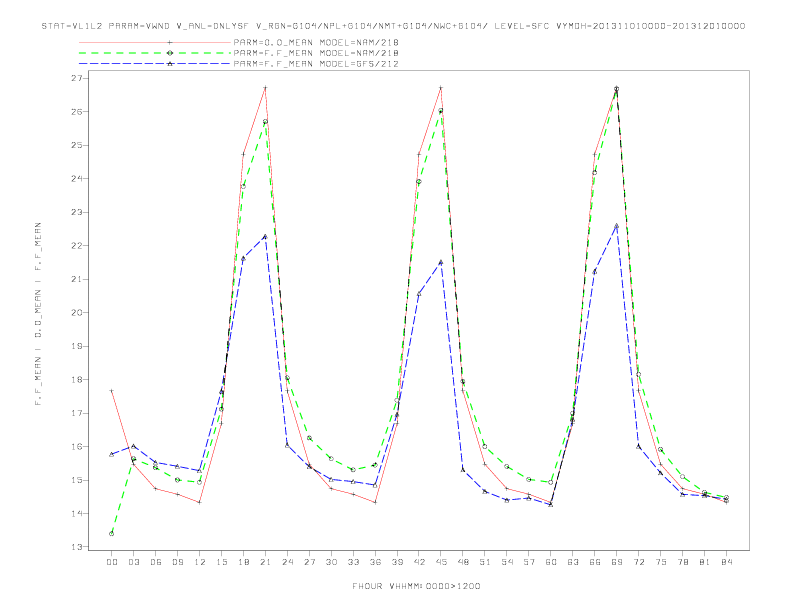
Task: Click y-axis tick label 16
Action: [x=77, y=447]
